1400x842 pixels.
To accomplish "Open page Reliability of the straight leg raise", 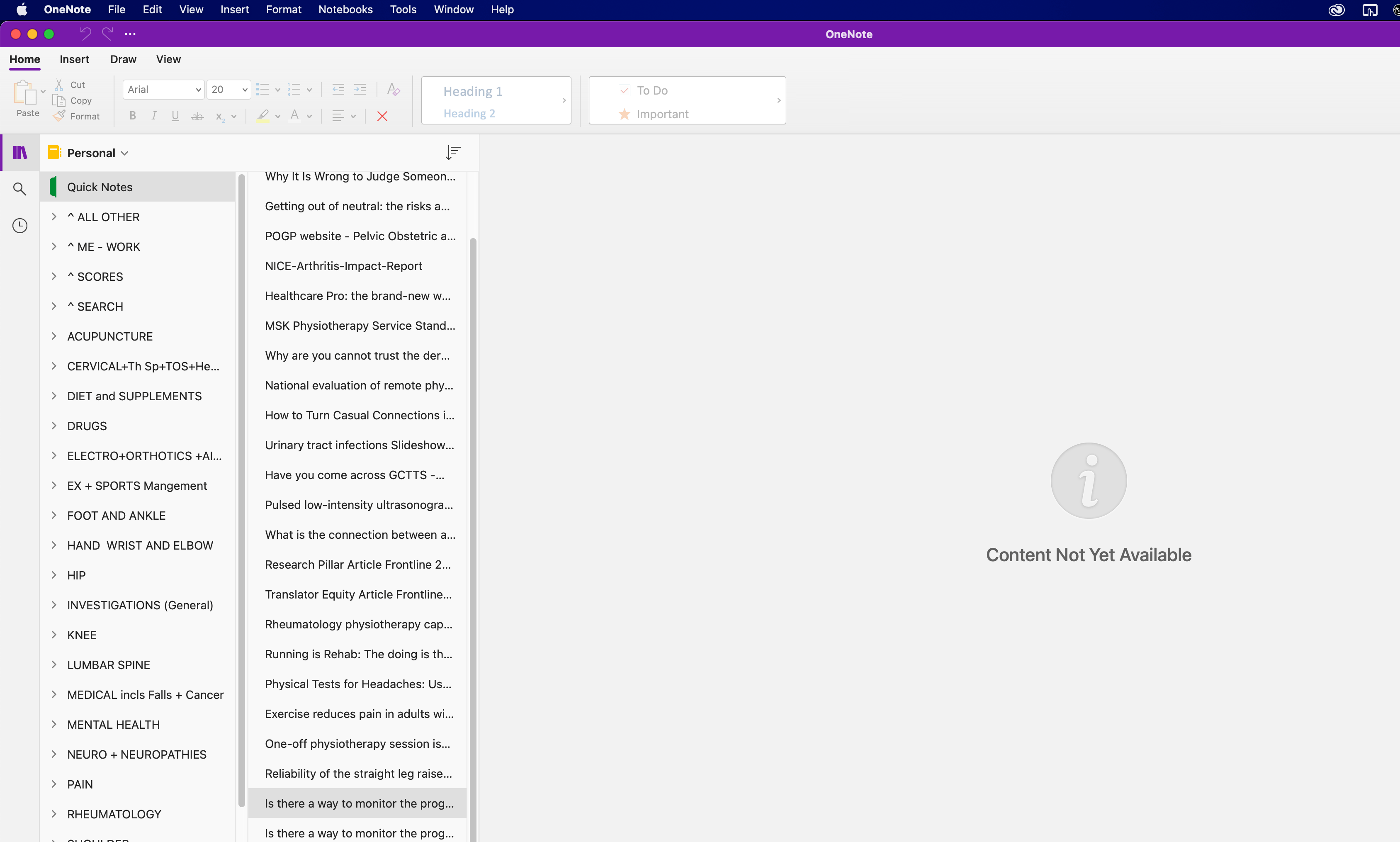I will tap(357, 773).
